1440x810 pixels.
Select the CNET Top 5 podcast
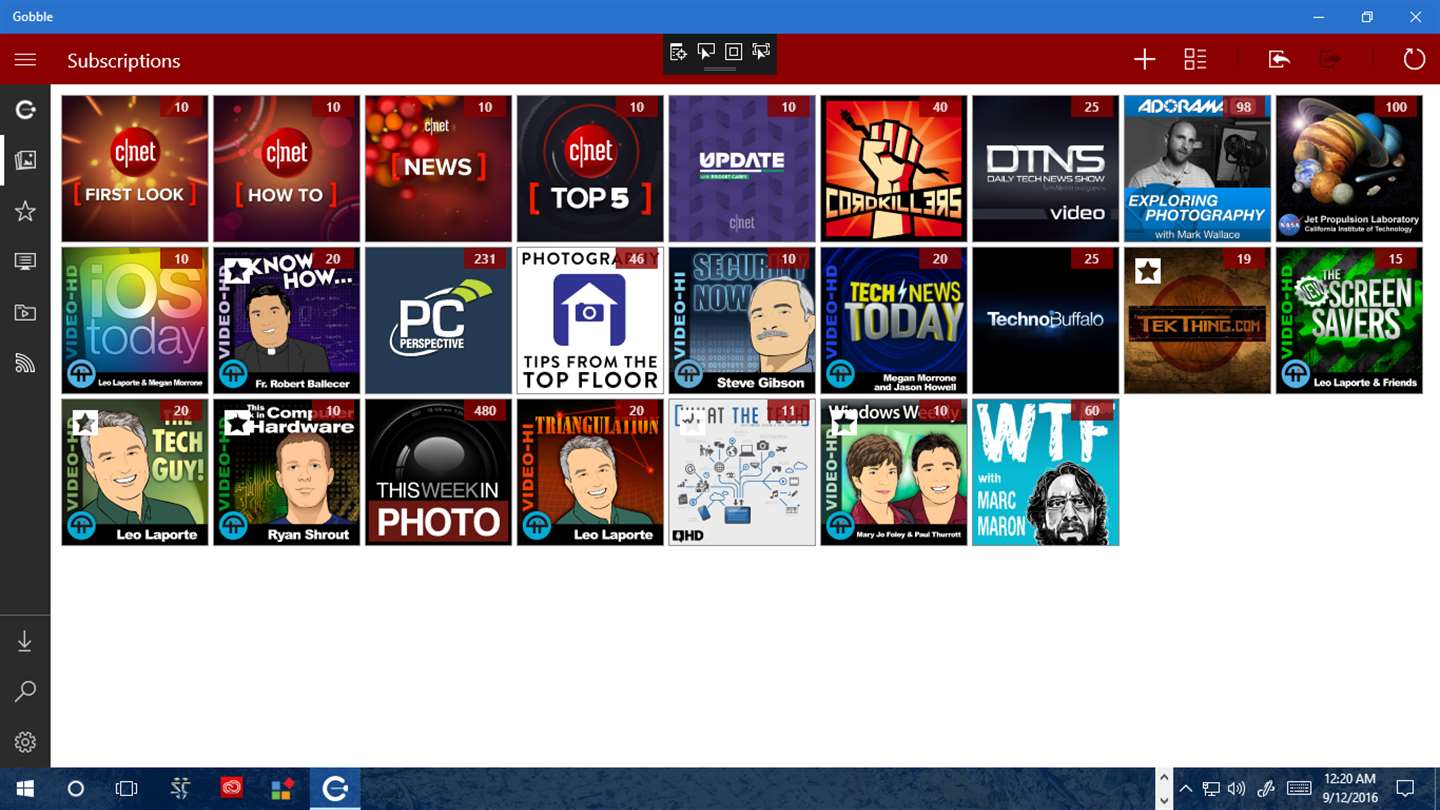(590, 169)
